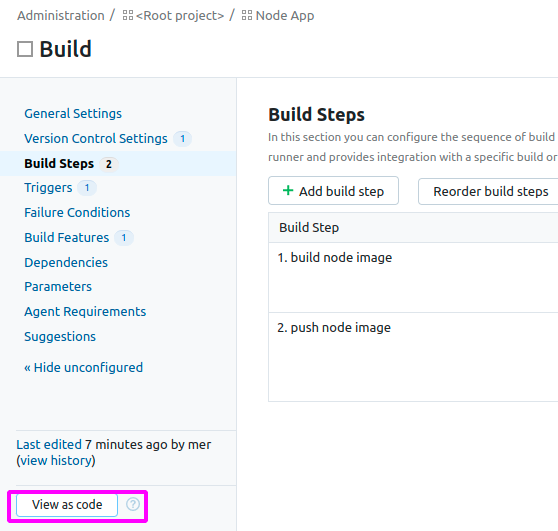Image resolution: width=558 pixels, height=531 pixels.
Task: Open Suggestions section
Action: pyautogui.click(x=60, y=336)
